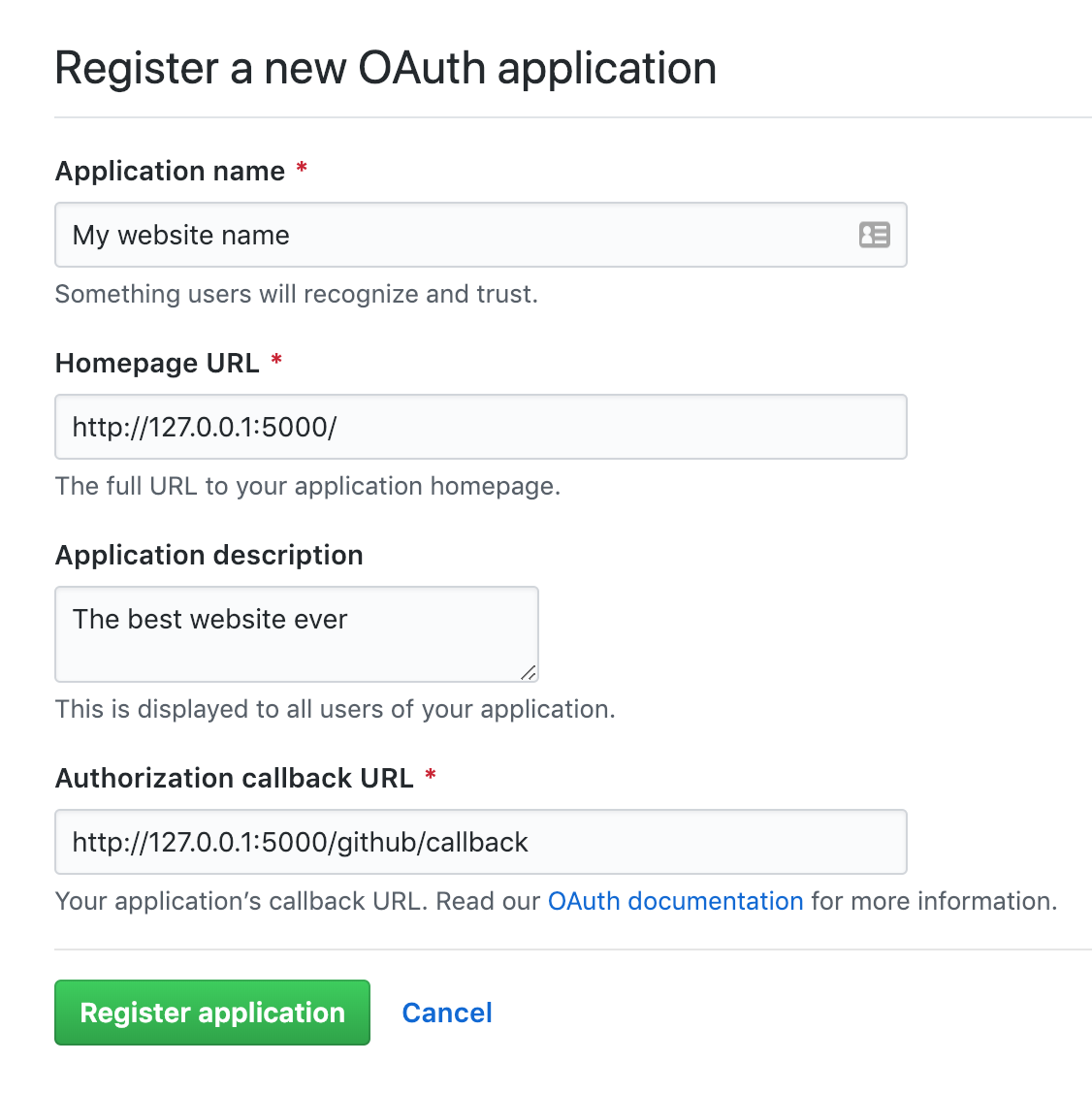
Task: Click the "Register a new OAuth application" heading
Action: pyautogui.click(x=385, y=69)
